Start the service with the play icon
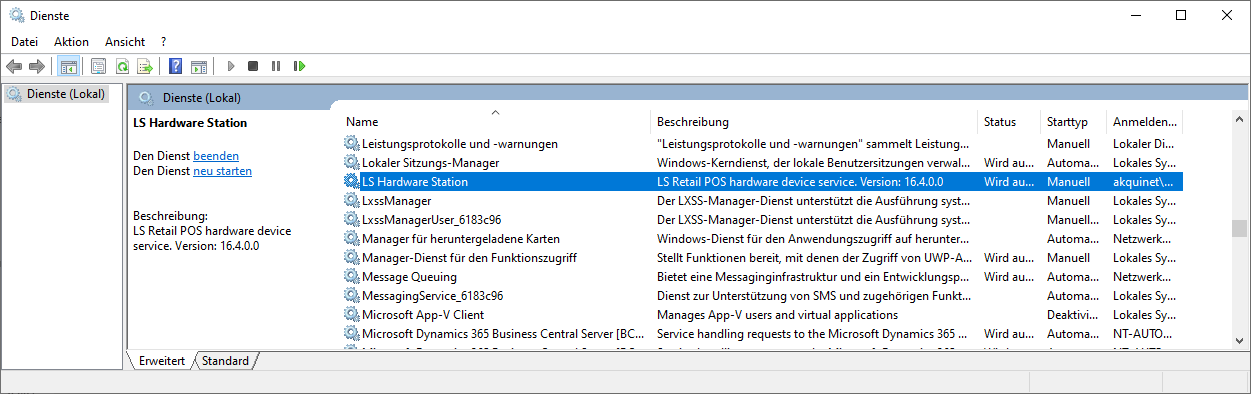The width and height of the screenshot is (1251, 394). (231, 66)
